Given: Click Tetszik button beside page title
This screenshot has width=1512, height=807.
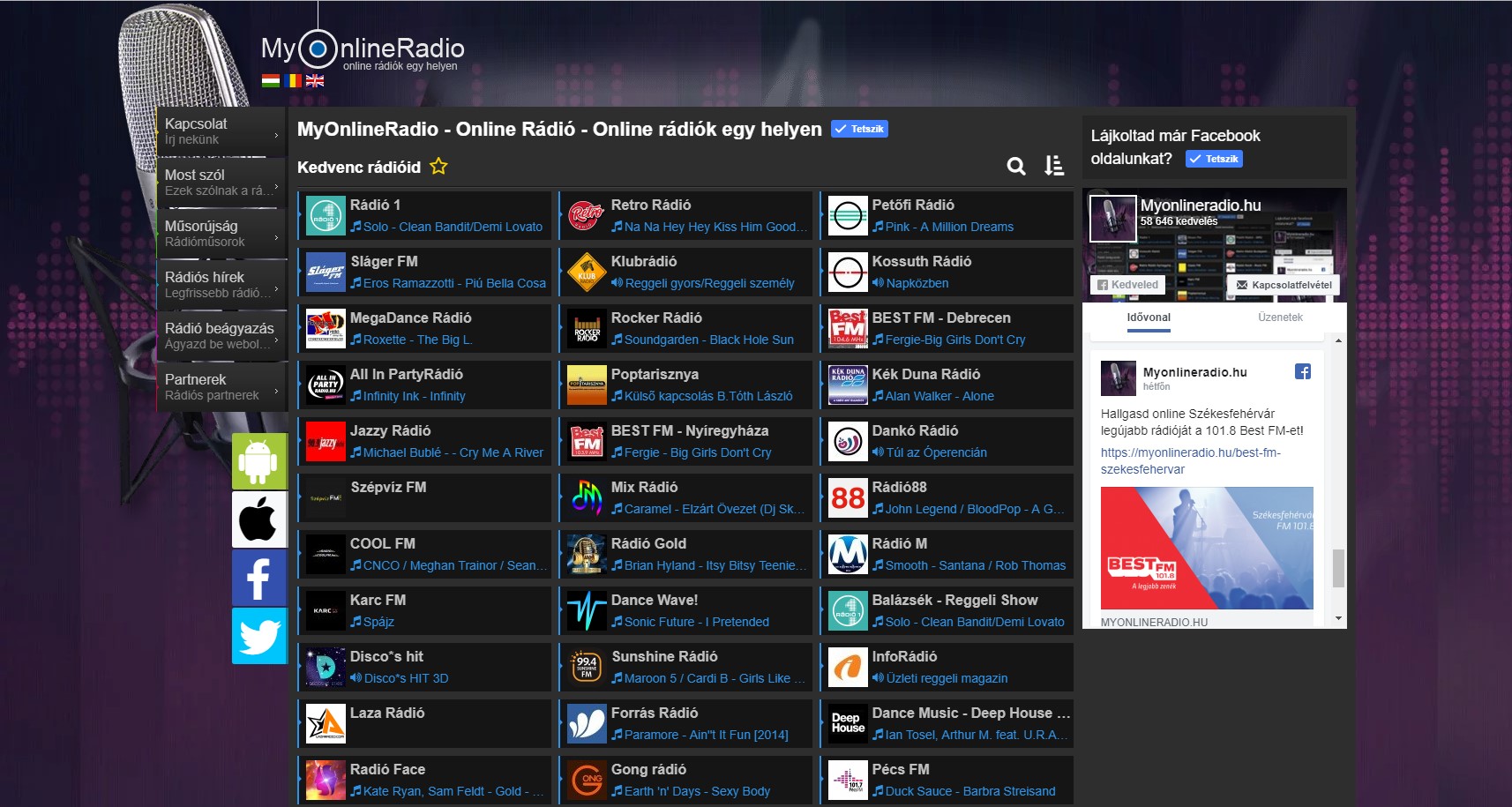Looking at the screenshot, I should (859, 129).
